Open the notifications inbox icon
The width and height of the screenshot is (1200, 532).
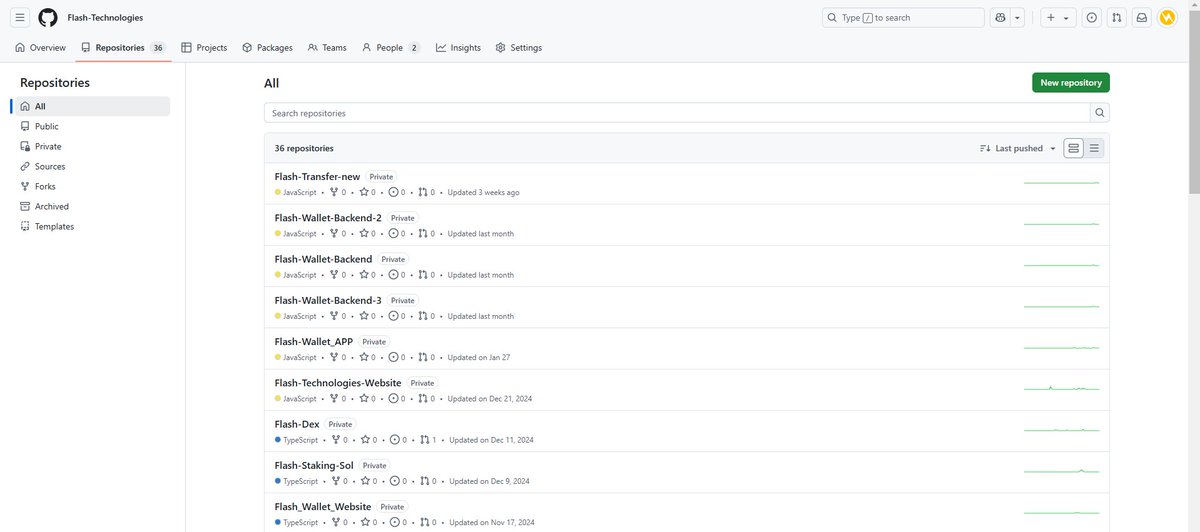click(x=1142, y=17)
